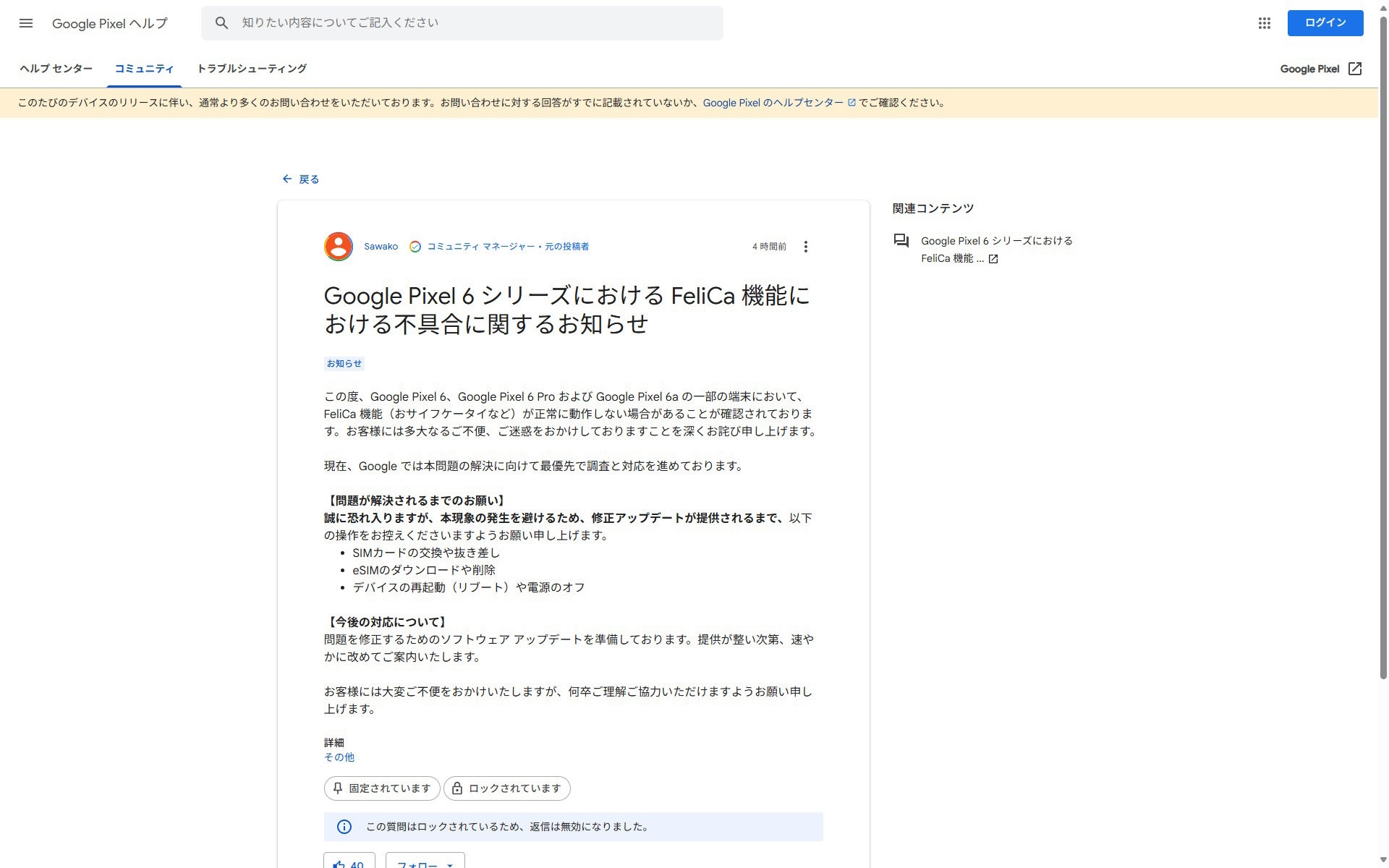Click the pinned 固定されています chip
The width and height of the screenshot is (1389, 868).
381,788
